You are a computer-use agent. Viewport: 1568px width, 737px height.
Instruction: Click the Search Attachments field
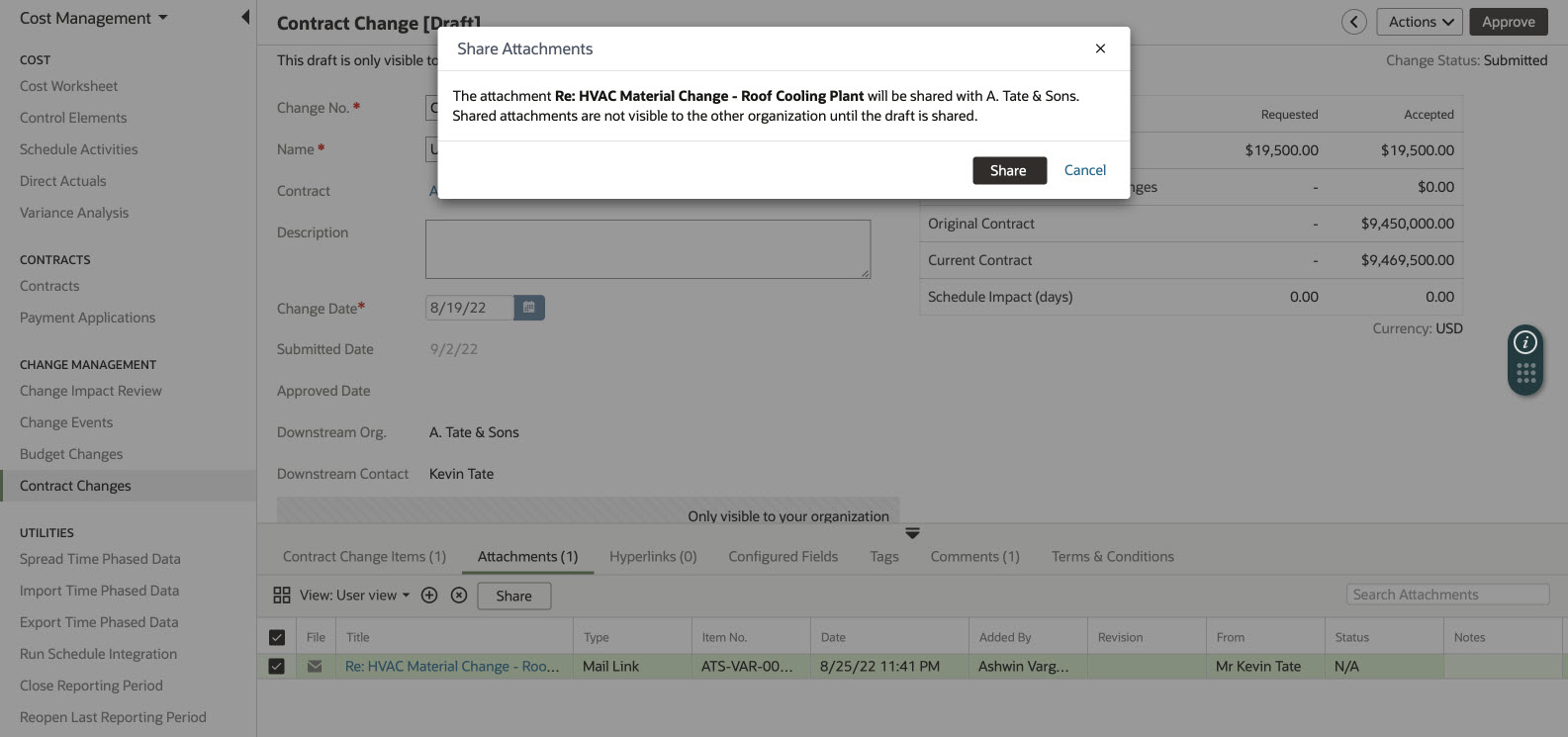pyautogui.click(x=1446, y=595)
